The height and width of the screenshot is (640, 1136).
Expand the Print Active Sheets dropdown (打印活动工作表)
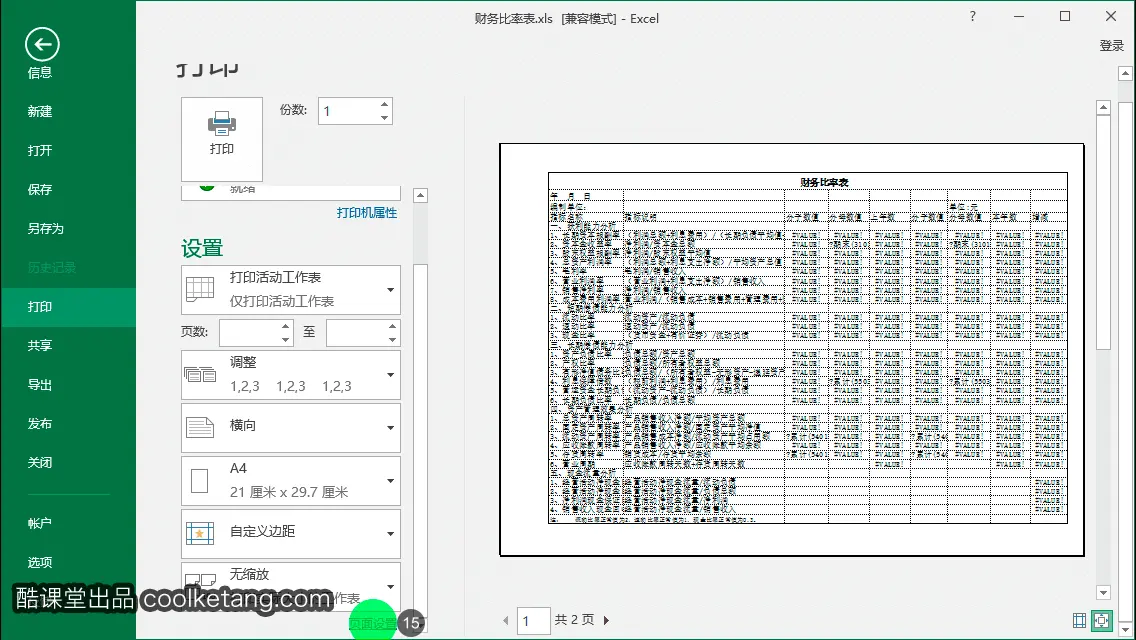point(291,289)
